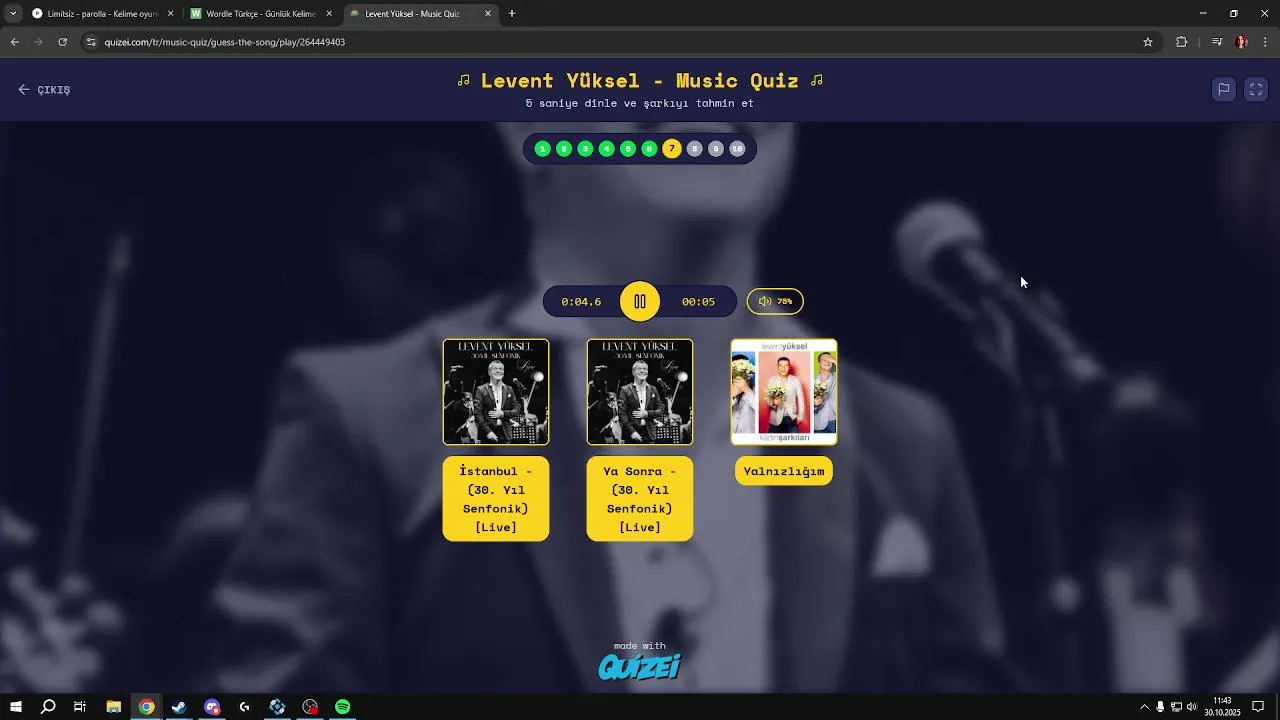Close the Limitsiz - parolla tab
Viewport: 1280px width, 720px height.
point(170,14)
